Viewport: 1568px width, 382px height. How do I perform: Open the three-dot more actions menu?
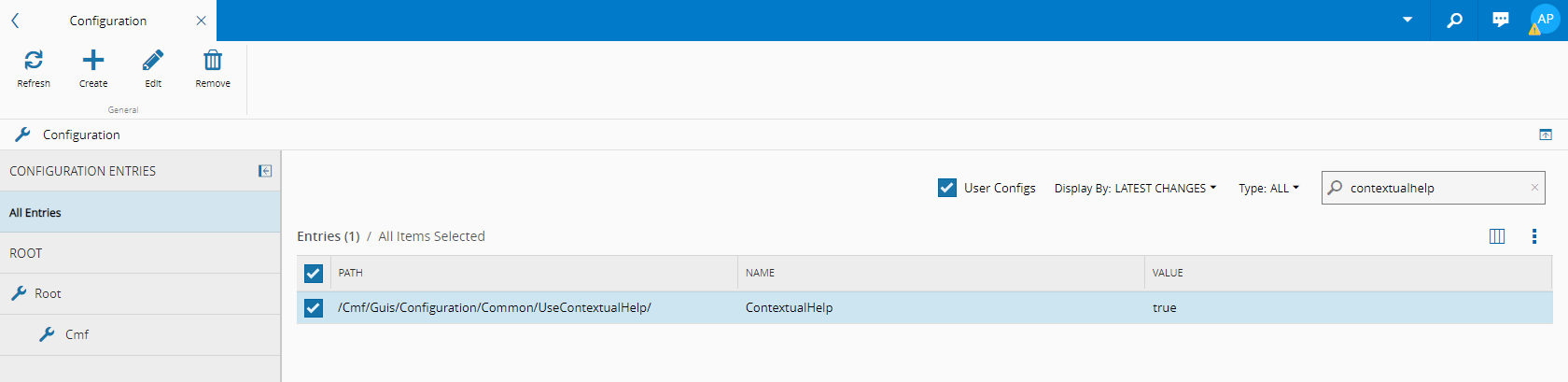click(1534, 236)
